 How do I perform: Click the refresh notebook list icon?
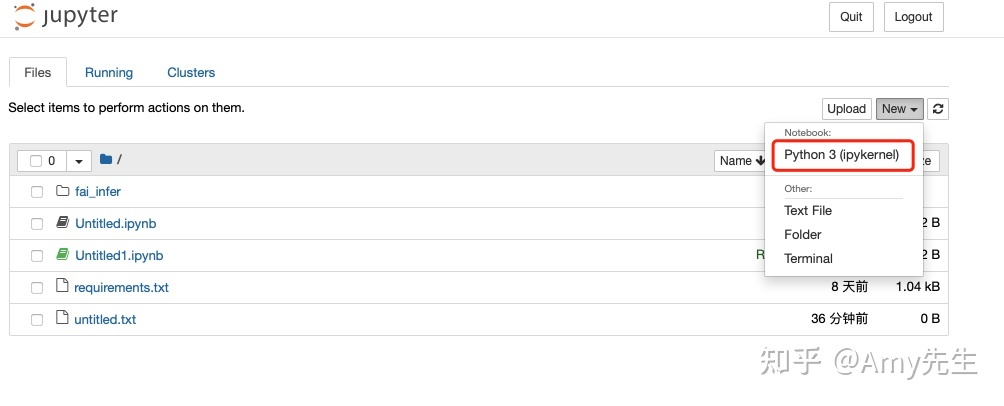pyautogui.click(x=938, y=109)
